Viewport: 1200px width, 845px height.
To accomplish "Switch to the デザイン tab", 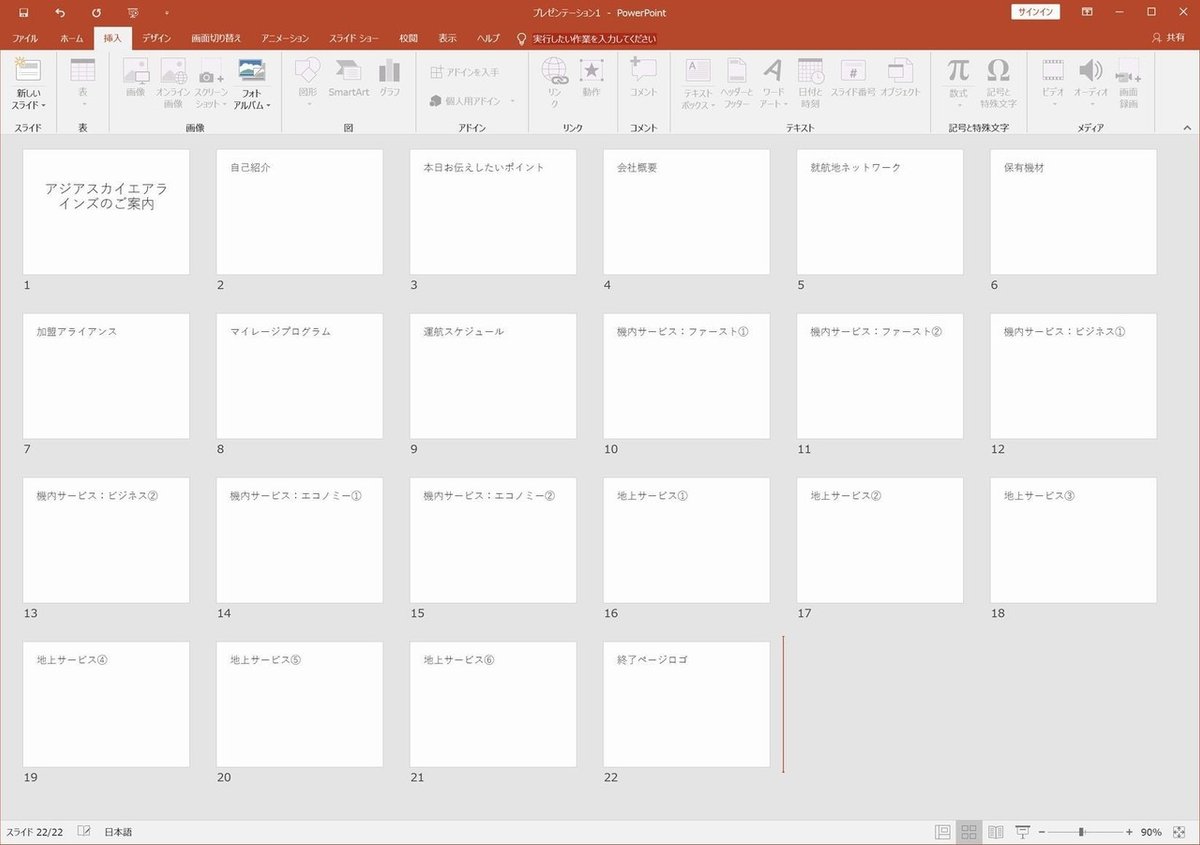I will (156, 38).
